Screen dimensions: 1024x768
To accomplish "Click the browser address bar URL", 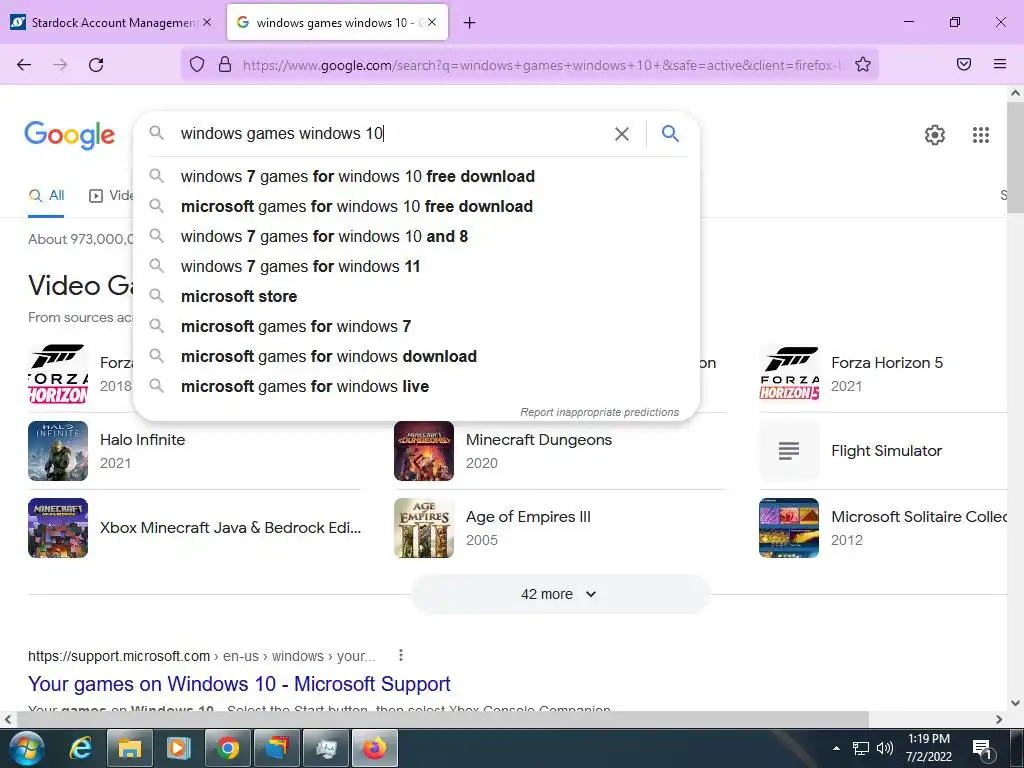I will coord(542,65).
